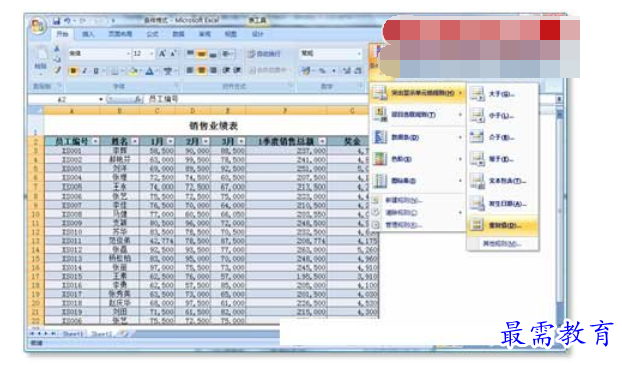Open filter dropdown on 2月 header

tap(205, 141)
